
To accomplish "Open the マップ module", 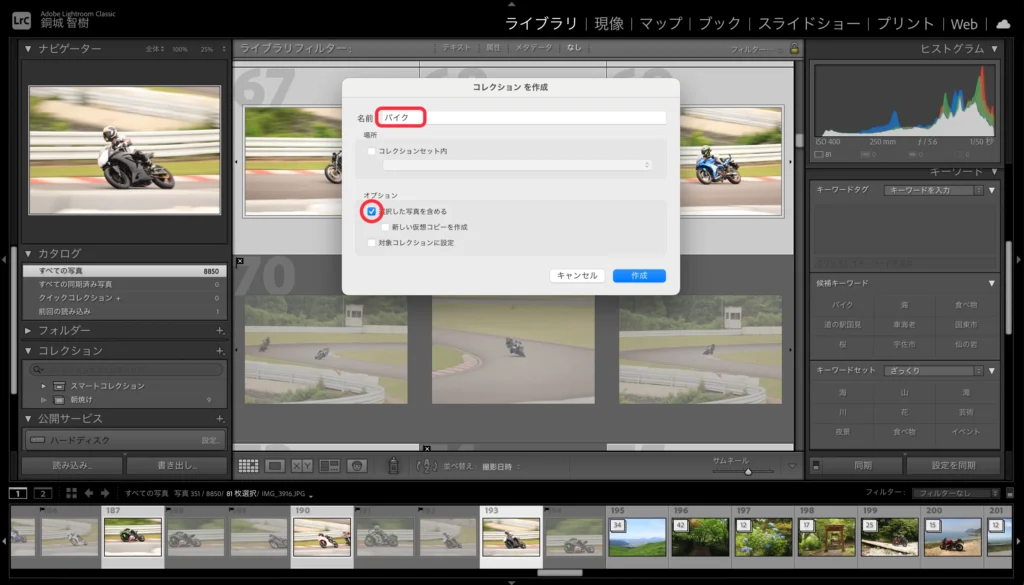I will 660,23.
